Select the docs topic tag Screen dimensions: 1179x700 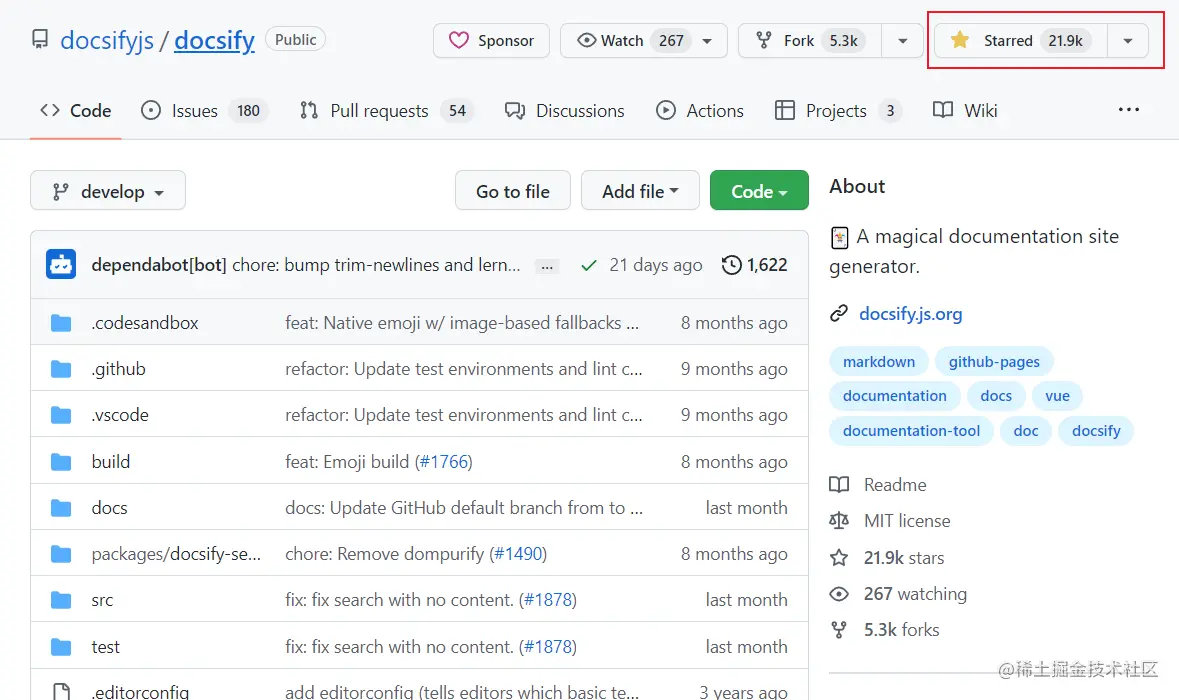click(996, 395)
